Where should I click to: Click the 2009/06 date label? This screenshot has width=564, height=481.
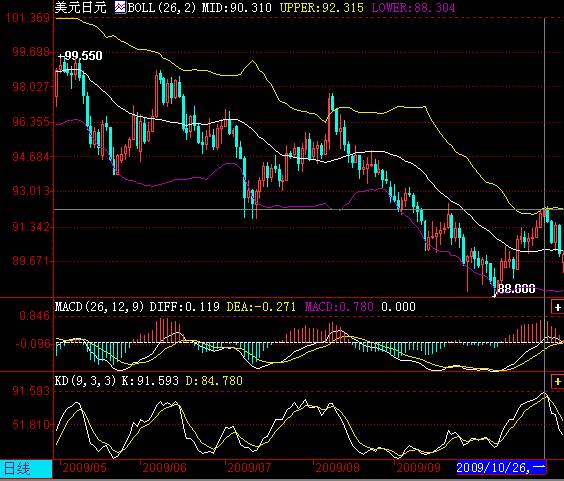(165, 468)
